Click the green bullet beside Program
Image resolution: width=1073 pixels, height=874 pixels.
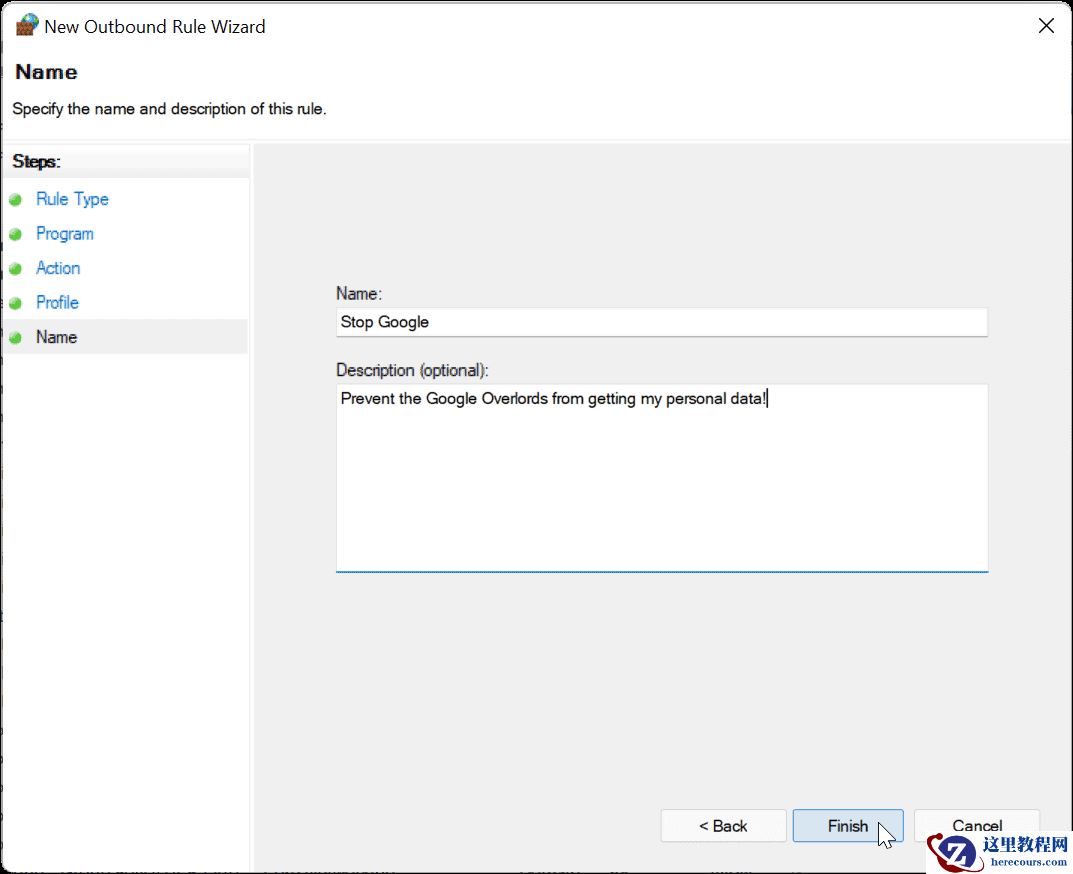point(15,234)
